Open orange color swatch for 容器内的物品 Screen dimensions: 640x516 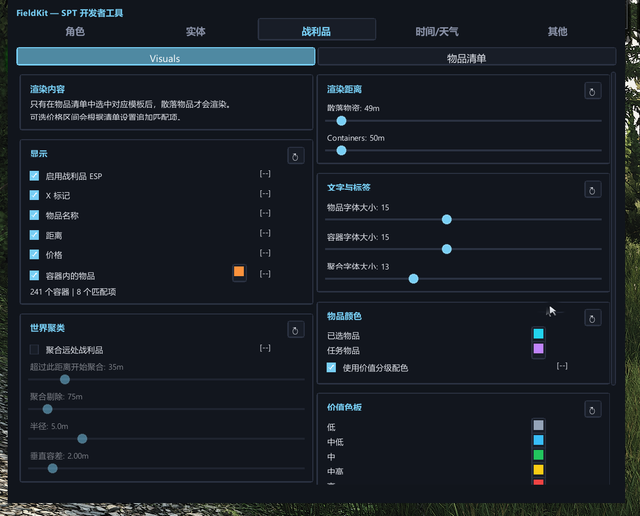[x=239, y=272]
